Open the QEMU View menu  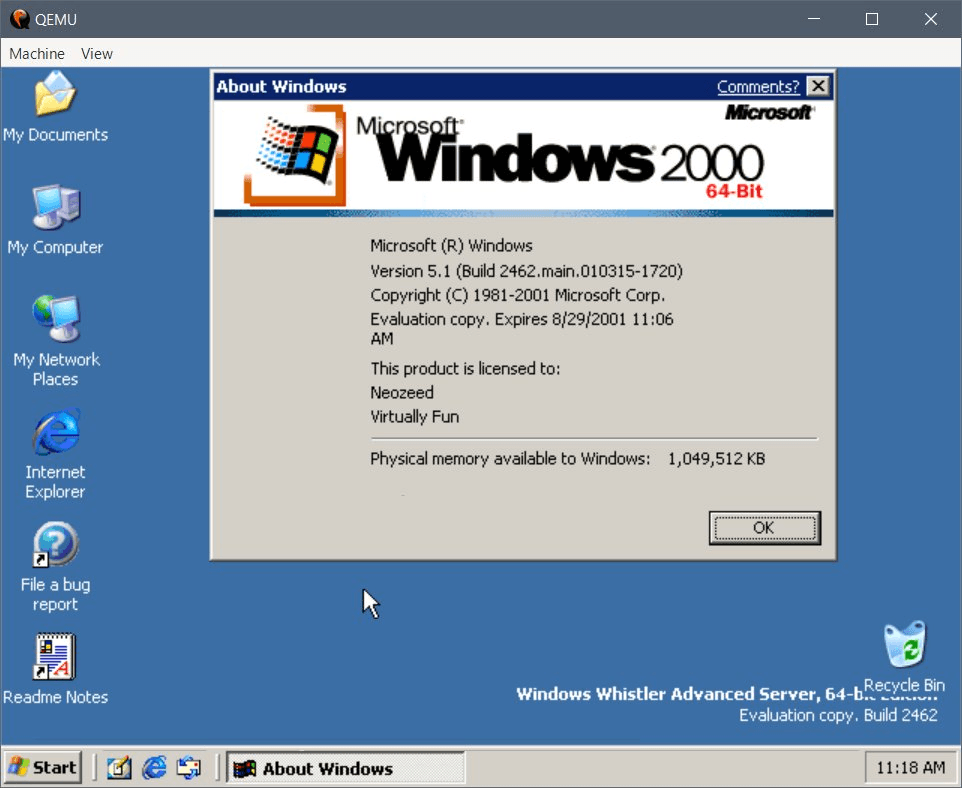click(x=97, y=53)
